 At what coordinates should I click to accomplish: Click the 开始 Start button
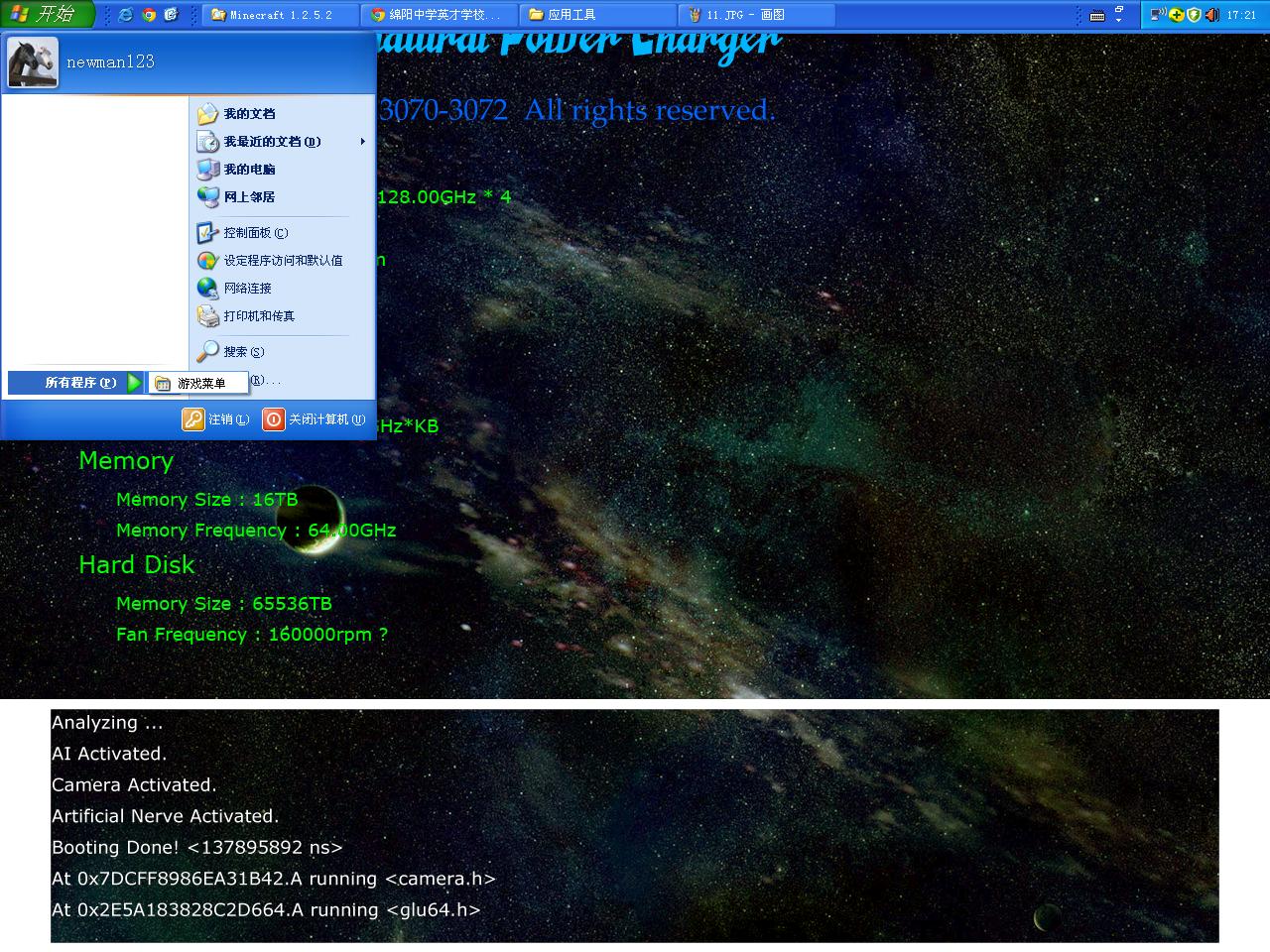point(48,14)
